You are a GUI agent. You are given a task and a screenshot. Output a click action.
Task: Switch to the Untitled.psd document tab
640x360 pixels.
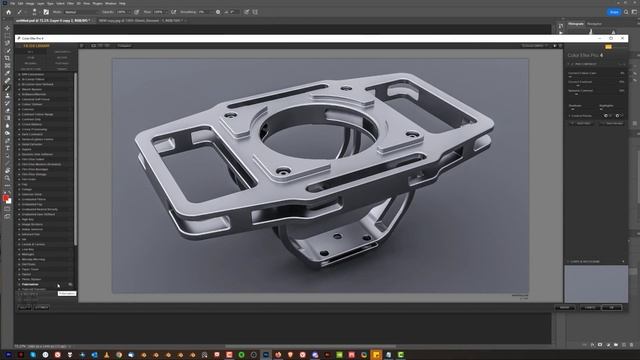click(x=52, y=20)
